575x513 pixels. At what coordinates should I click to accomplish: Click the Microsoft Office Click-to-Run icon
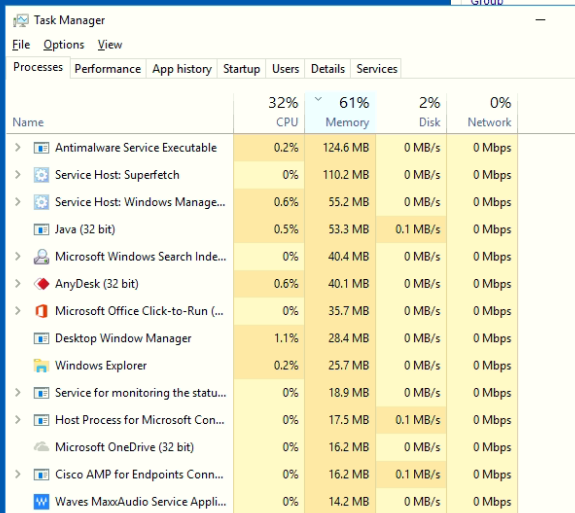pyautogui.click(x=41, y=311)
